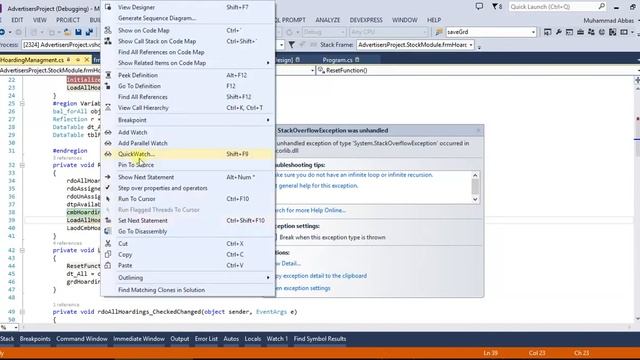
Task: Click the Open exception settings link
Action: click(302, 288)
